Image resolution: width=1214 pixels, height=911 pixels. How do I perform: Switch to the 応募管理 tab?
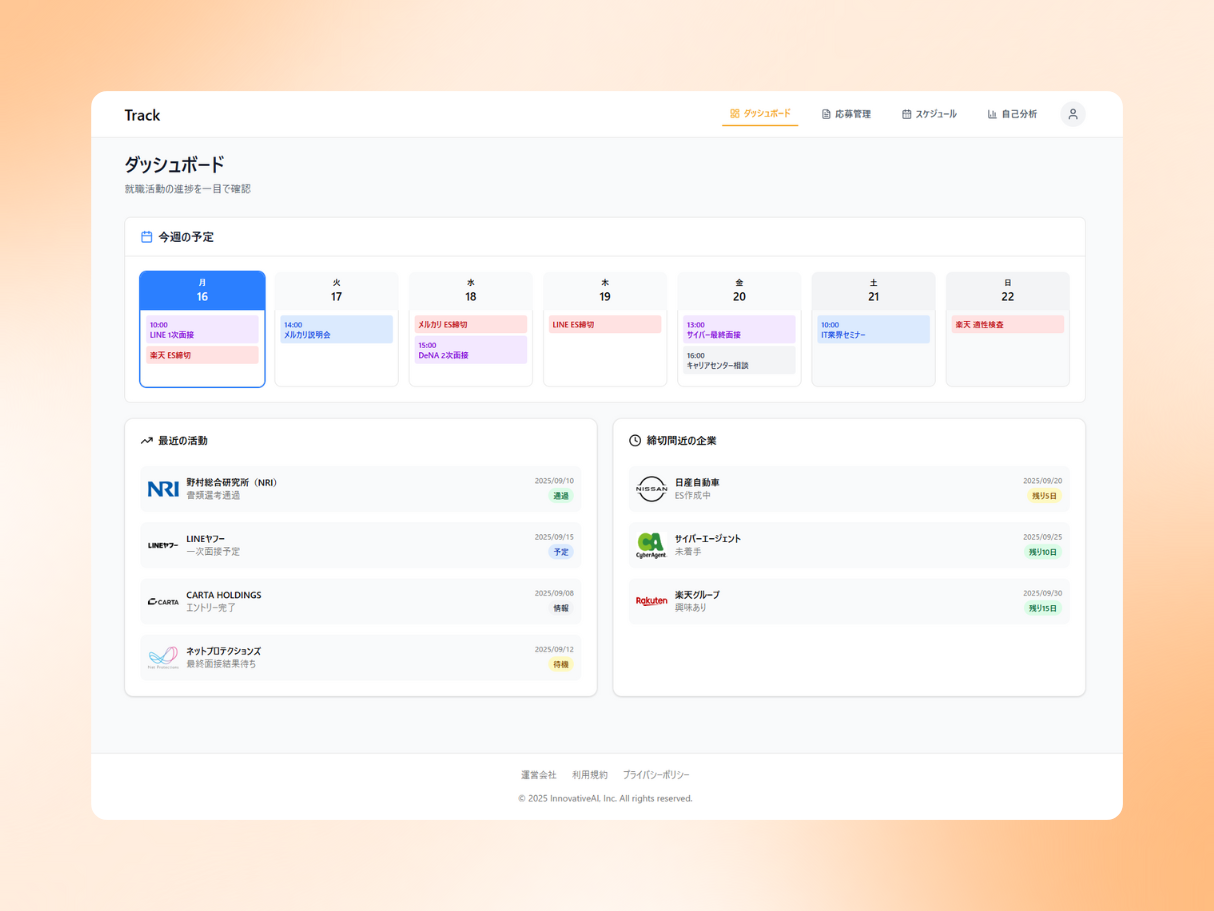pos(846,114)
